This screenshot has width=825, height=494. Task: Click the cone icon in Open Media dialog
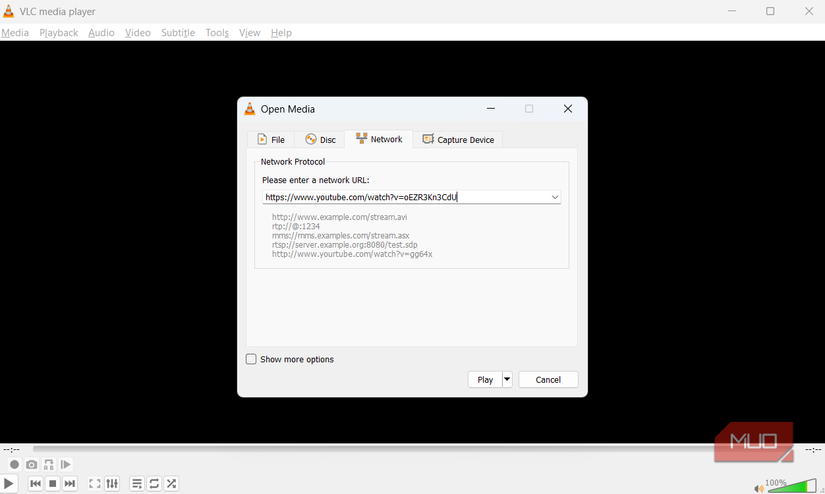pos(249,109)
